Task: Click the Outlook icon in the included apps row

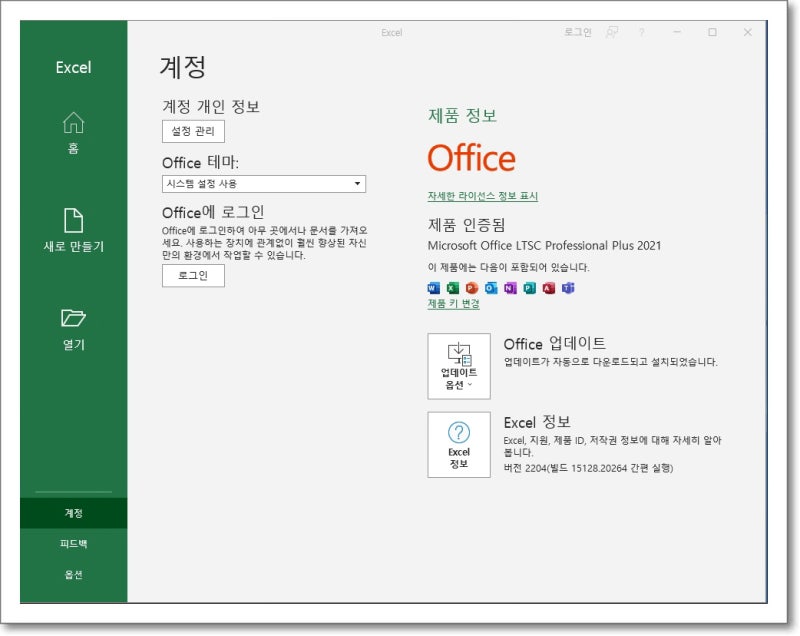Action: (492, 288)
